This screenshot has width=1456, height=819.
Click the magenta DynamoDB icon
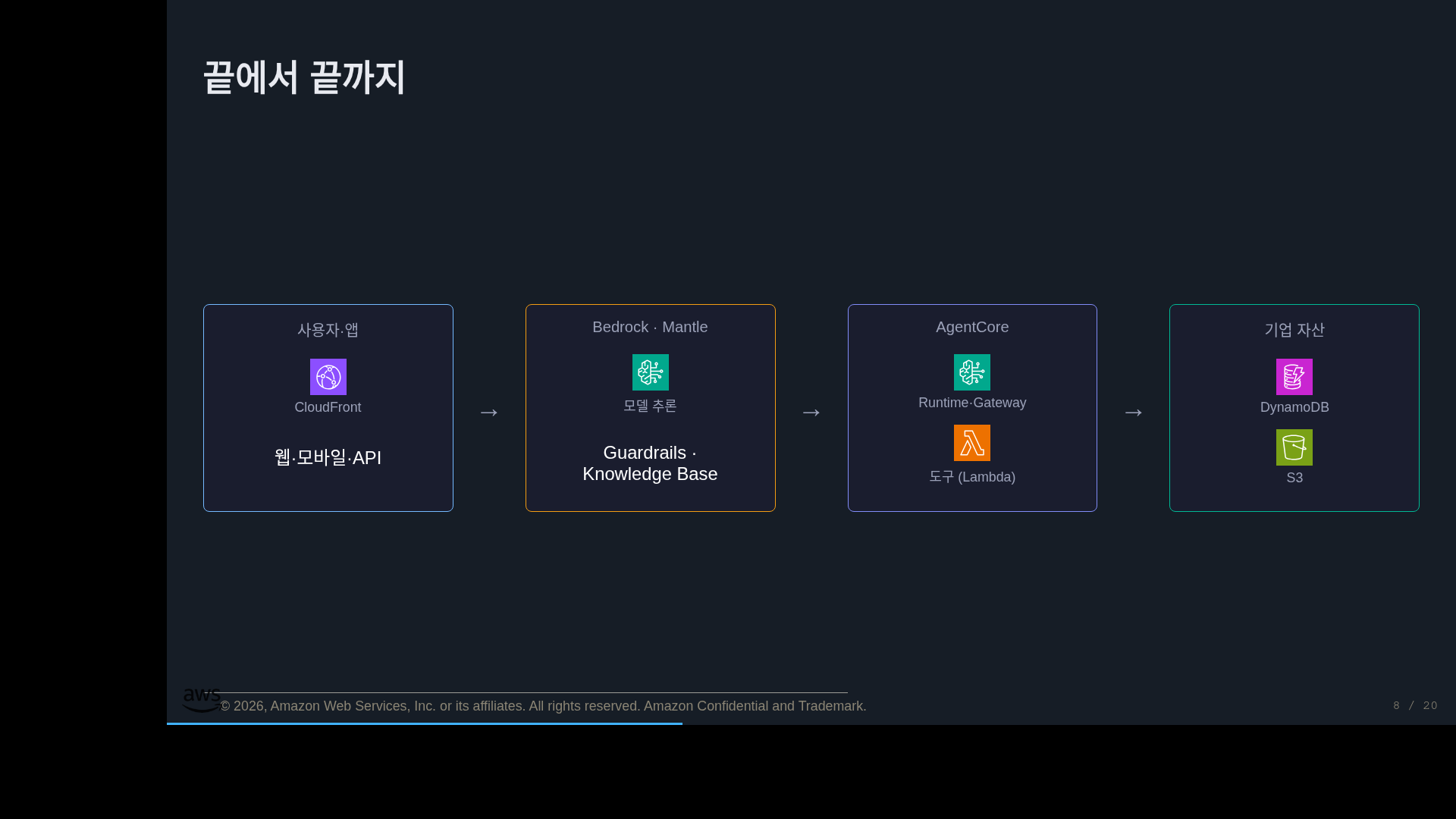(1294, 377)
